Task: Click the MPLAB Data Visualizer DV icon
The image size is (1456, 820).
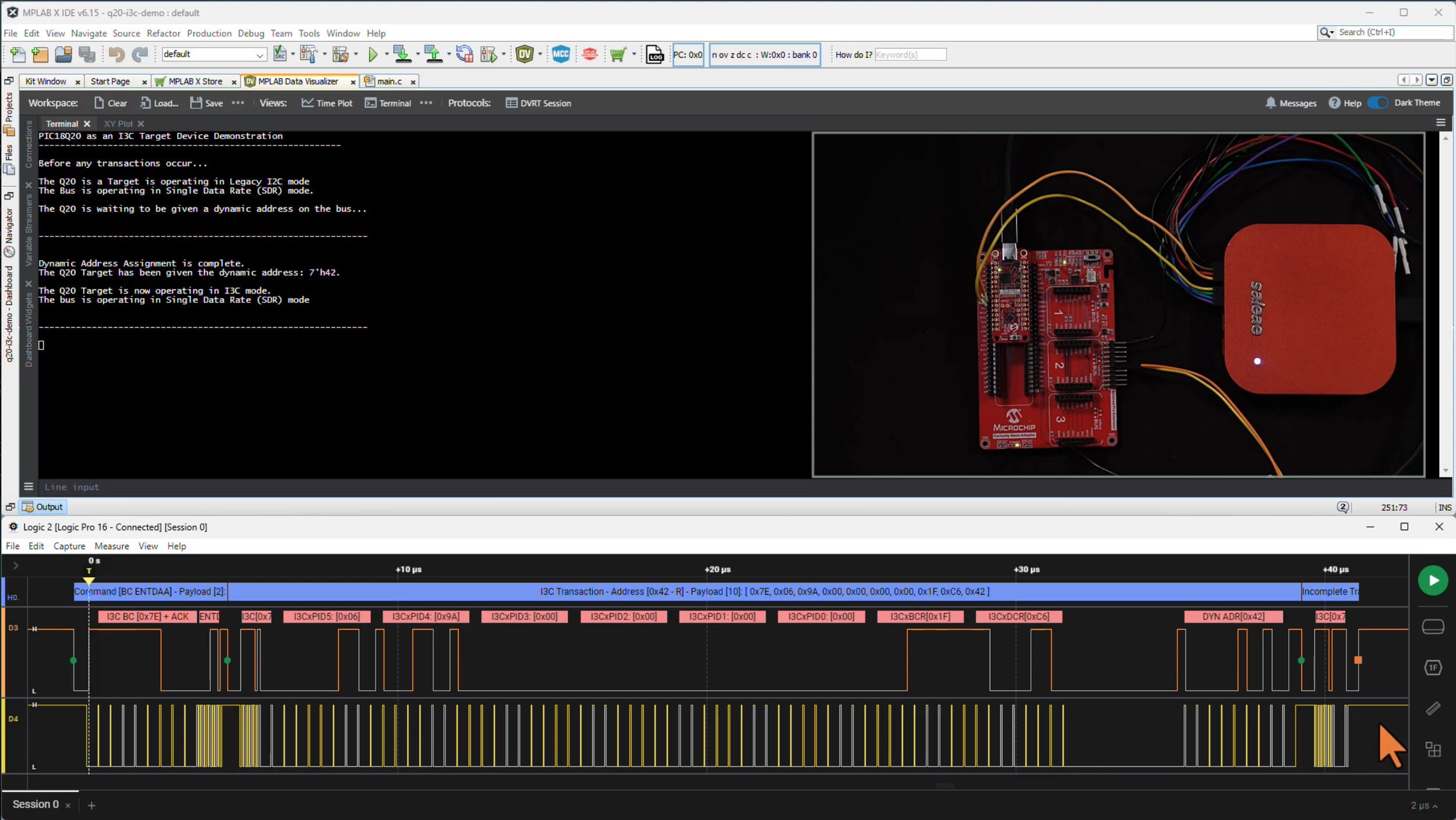Action: coord(524,54)
